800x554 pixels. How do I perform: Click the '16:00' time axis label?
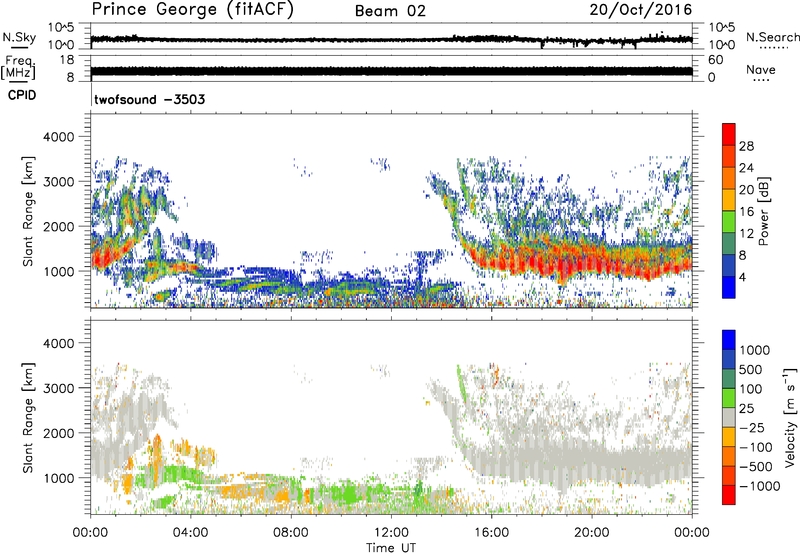pyautogui.click(x=491, y=533)
